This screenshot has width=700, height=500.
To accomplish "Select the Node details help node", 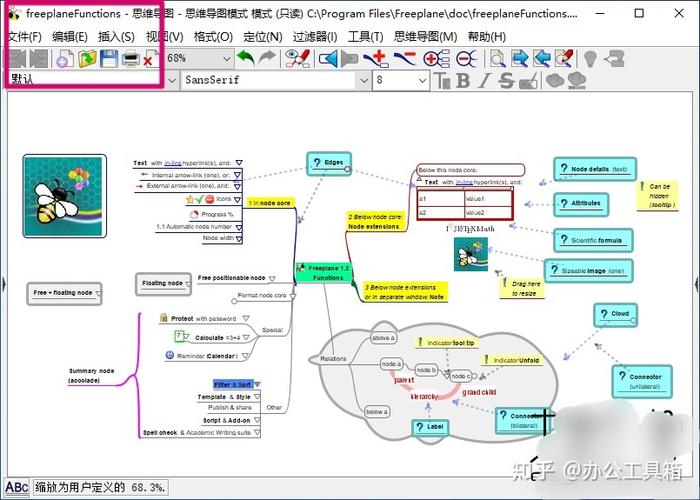I will point(595,169).
